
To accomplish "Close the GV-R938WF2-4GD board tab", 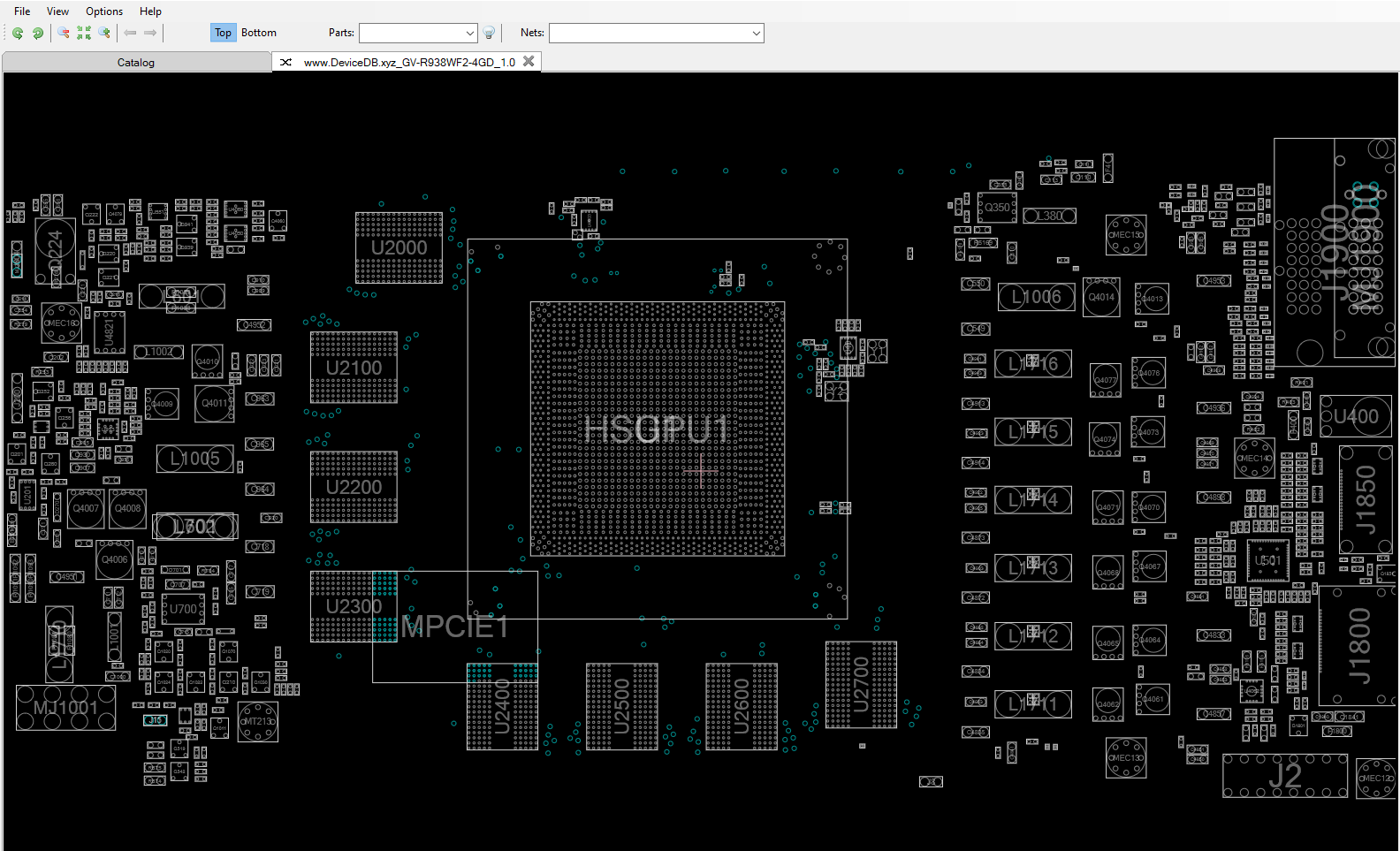I will [529, 61].
